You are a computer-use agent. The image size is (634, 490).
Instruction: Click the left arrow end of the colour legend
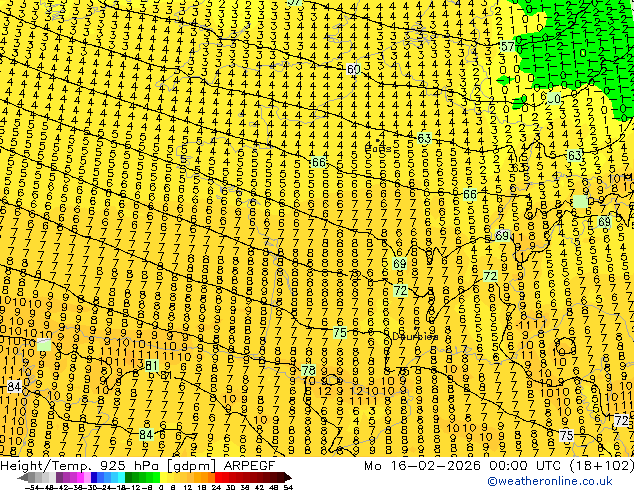point(23,477)
